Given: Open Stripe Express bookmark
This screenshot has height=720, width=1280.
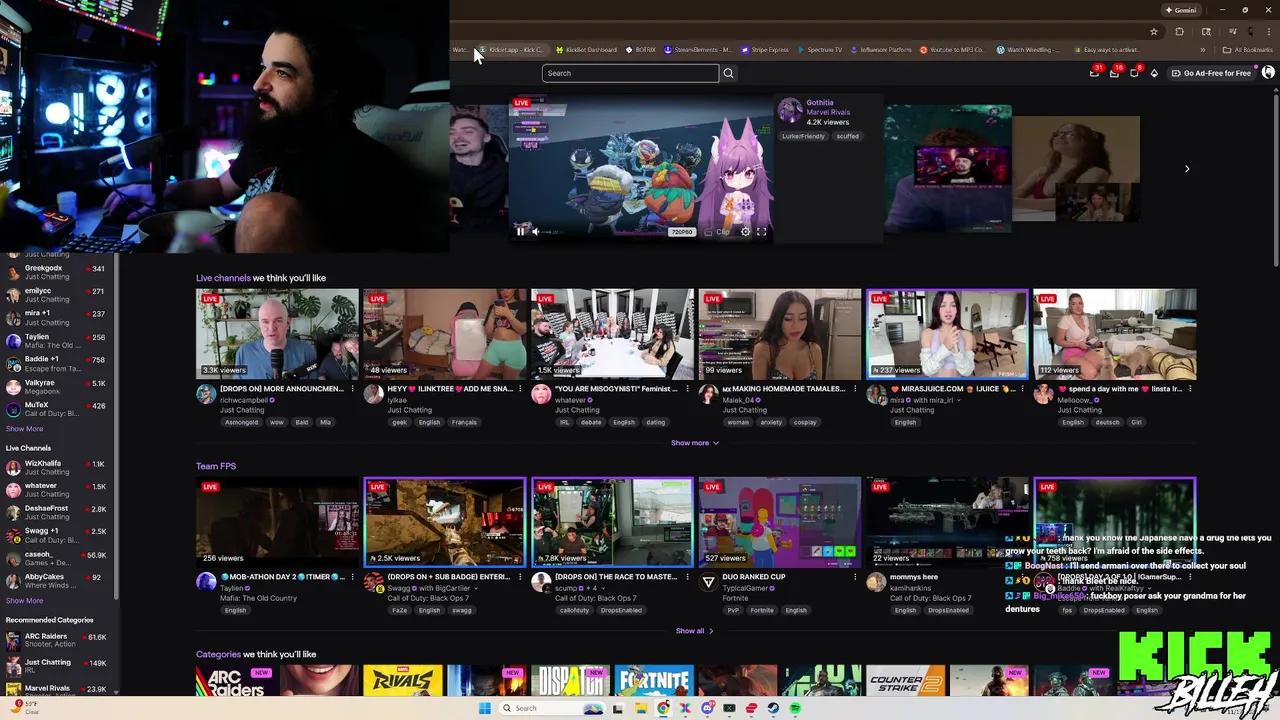Looking at the screenshot, I should point(765,50).
